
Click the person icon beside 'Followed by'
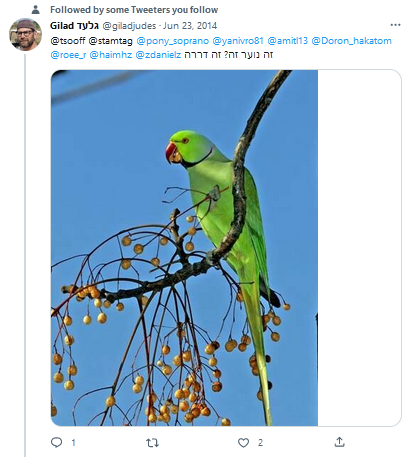36,10
